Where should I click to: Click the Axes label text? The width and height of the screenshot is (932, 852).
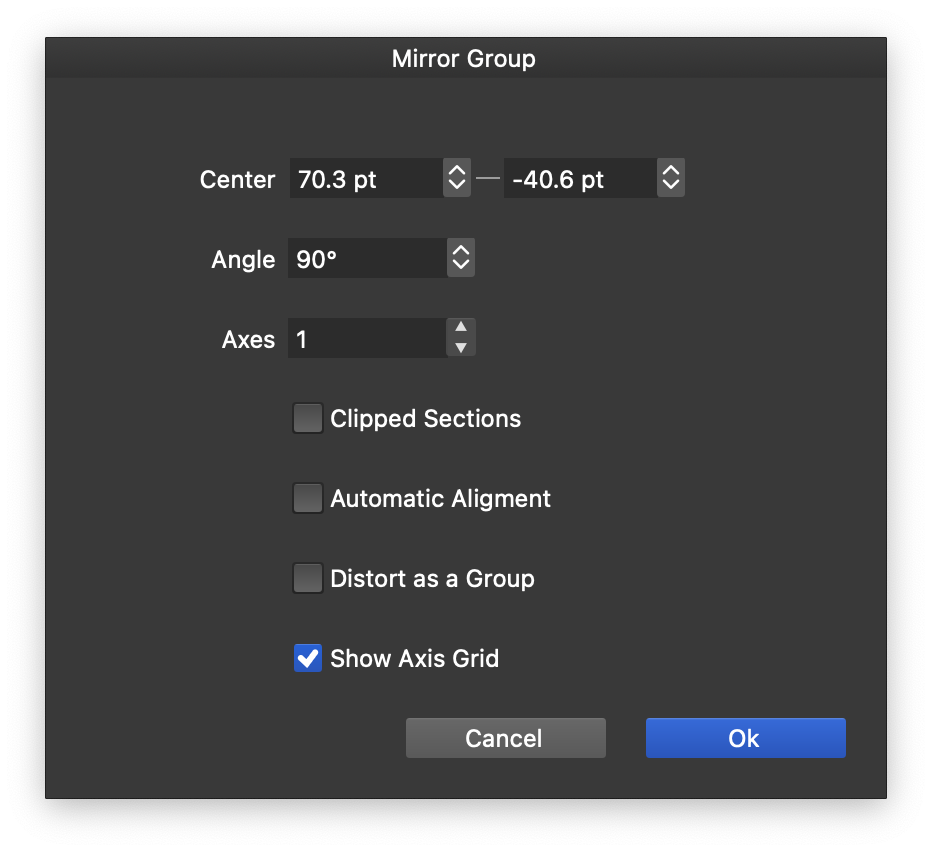coord(248,339)
